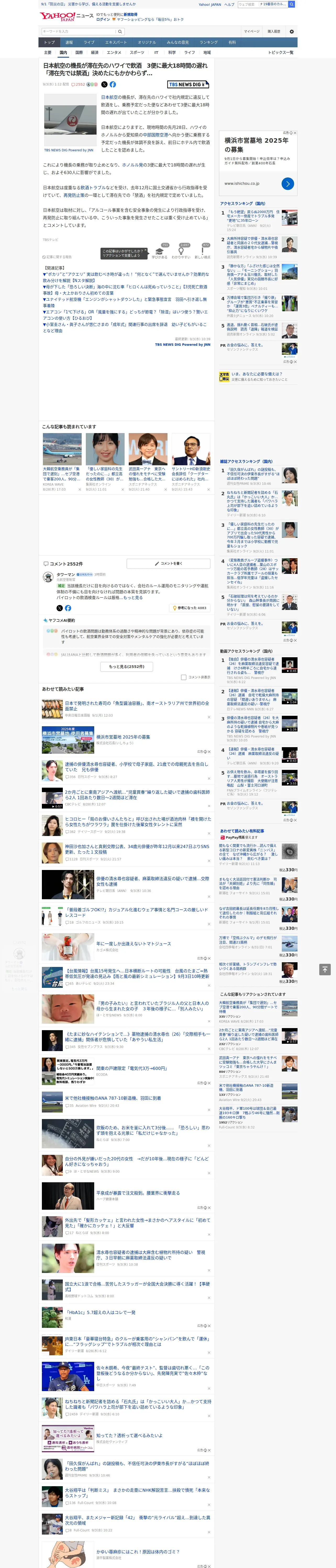The width and height of the screenshot is (336, 1568).
Task: Click the マイページ link
Action: click(251, 32)
